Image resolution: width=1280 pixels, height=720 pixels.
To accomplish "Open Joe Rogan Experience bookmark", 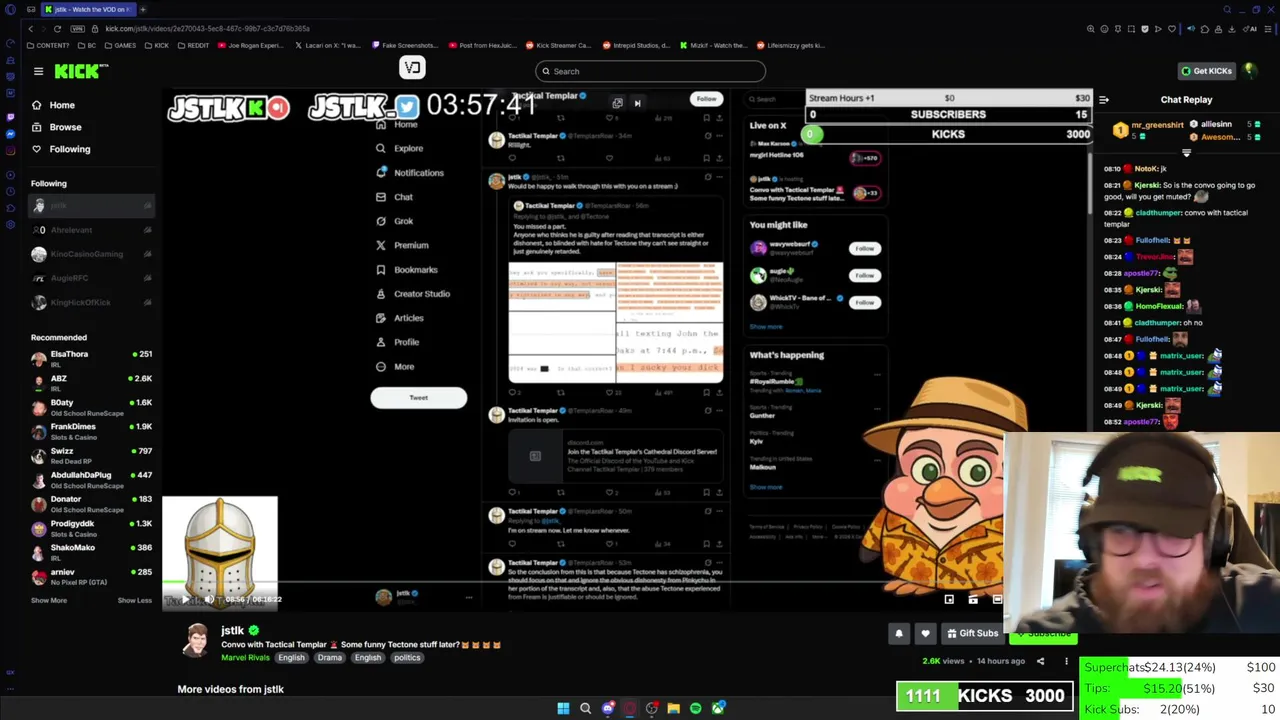I will [x=250, y=45].
